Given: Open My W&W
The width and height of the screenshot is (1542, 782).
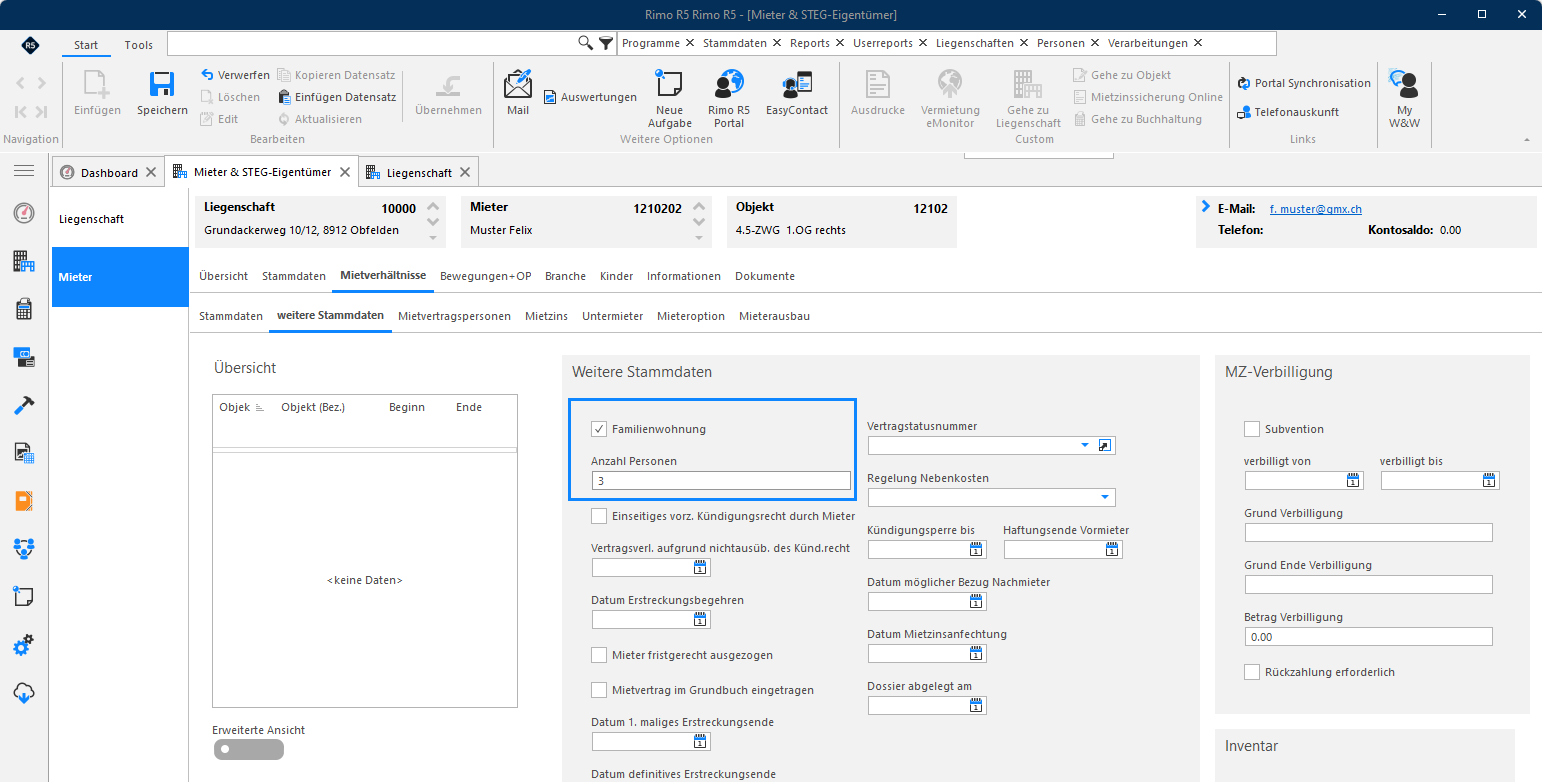Looking at the screenshot, I should tap(1404, 99).
